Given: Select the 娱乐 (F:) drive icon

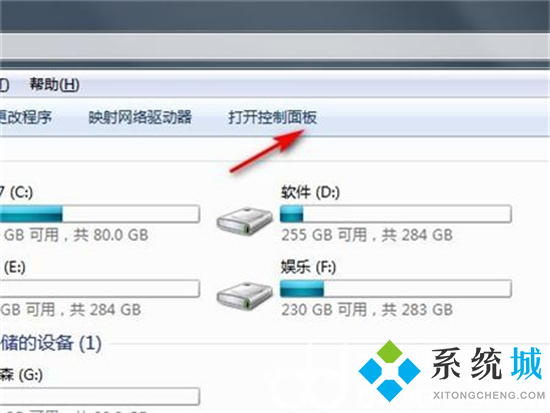Looking at the screenshot, I should coord(244,295).
